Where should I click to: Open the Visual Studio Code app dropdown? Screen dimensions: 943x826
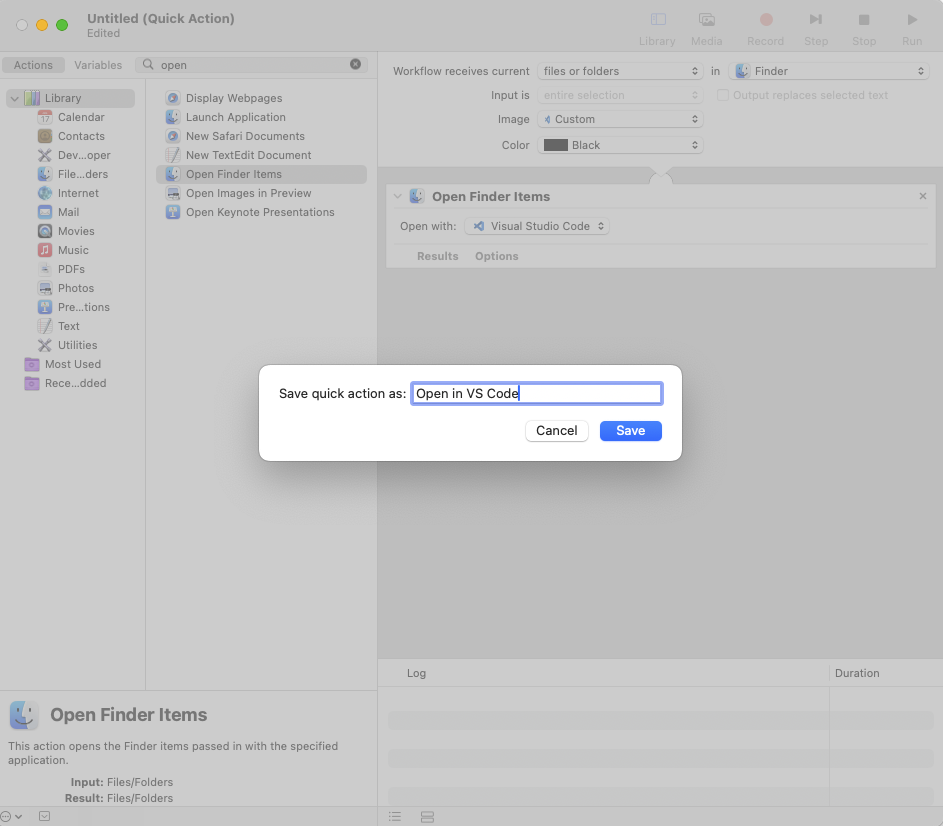(x=537, y=226)
